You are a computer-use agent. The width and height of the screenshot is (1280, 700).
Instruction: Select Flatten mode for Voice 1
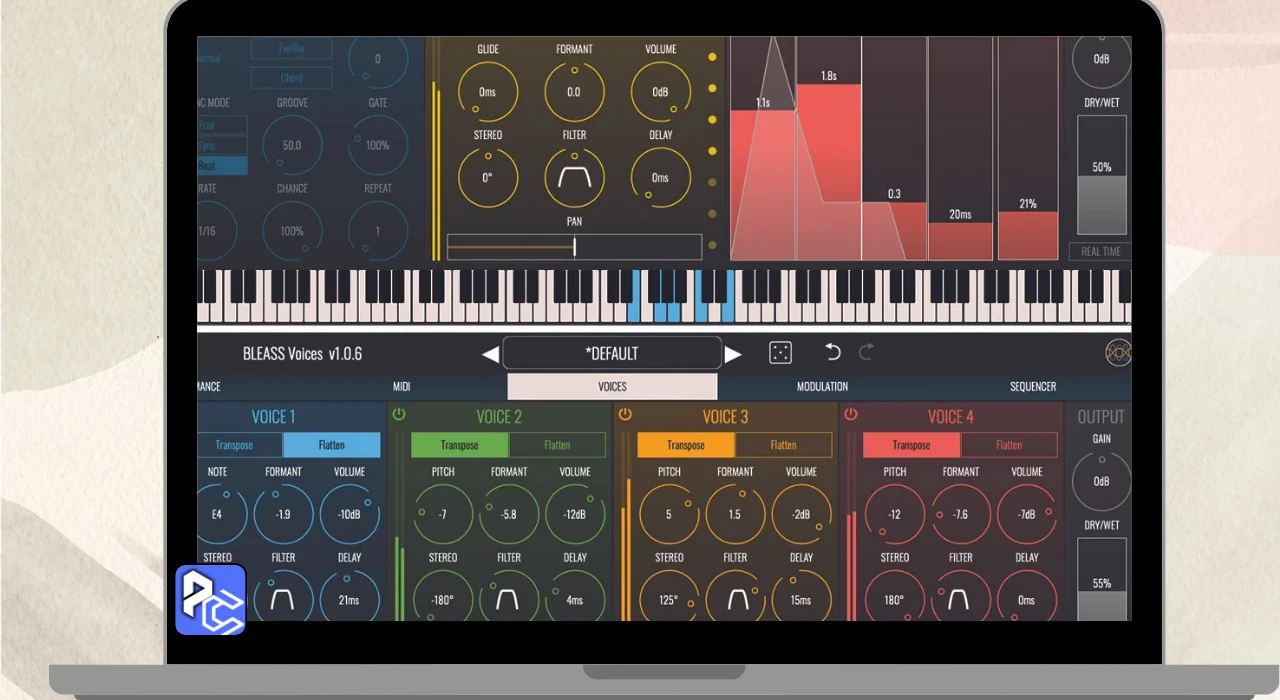click(332, 445)
